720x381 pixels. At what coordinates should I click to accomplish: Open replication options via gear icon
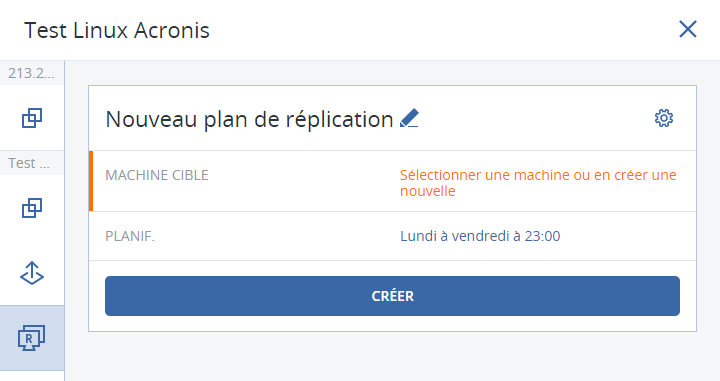point(664,118)
